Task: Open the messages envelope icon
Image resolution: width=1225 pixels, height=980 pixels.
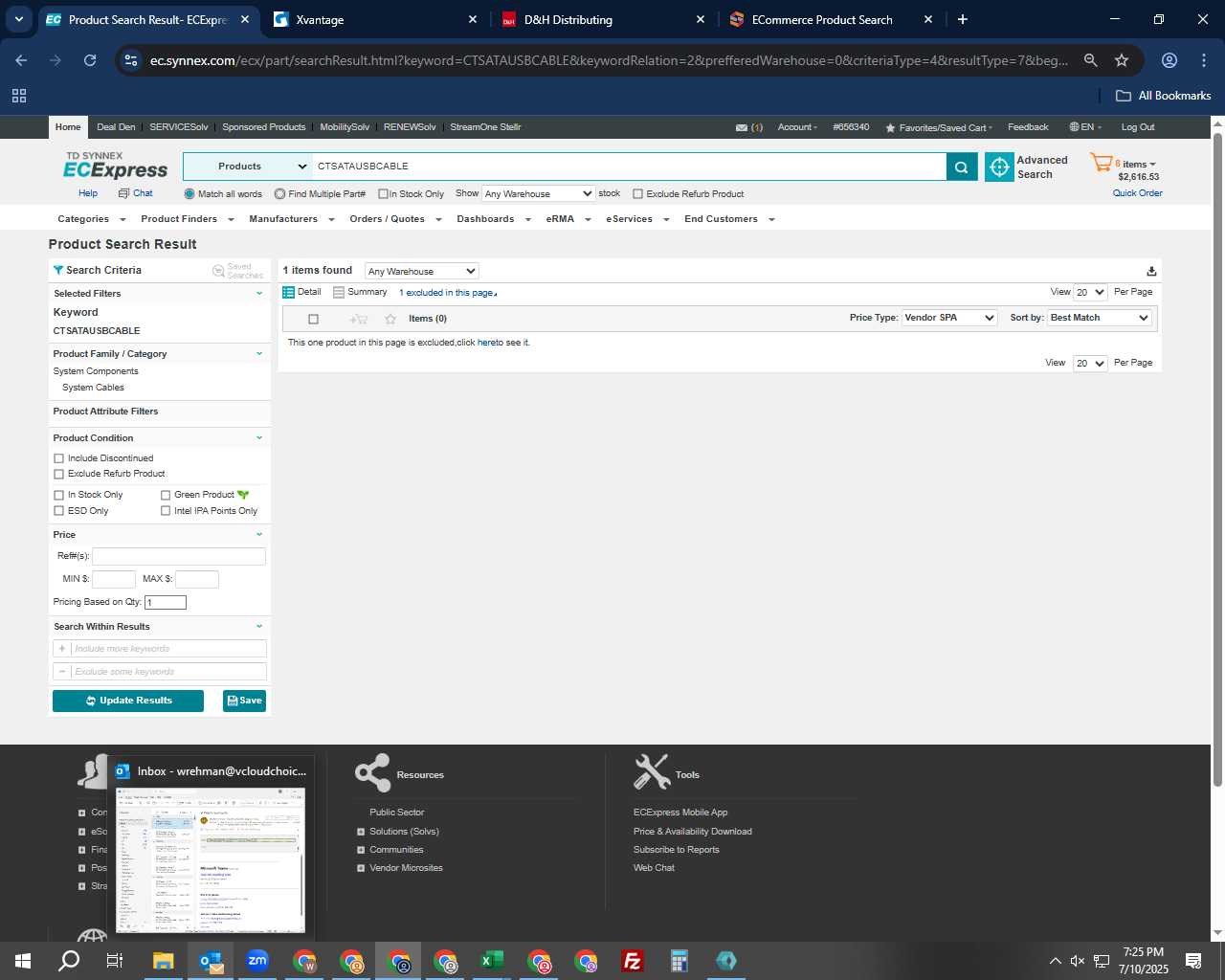Action: click(x=742, y=127)
